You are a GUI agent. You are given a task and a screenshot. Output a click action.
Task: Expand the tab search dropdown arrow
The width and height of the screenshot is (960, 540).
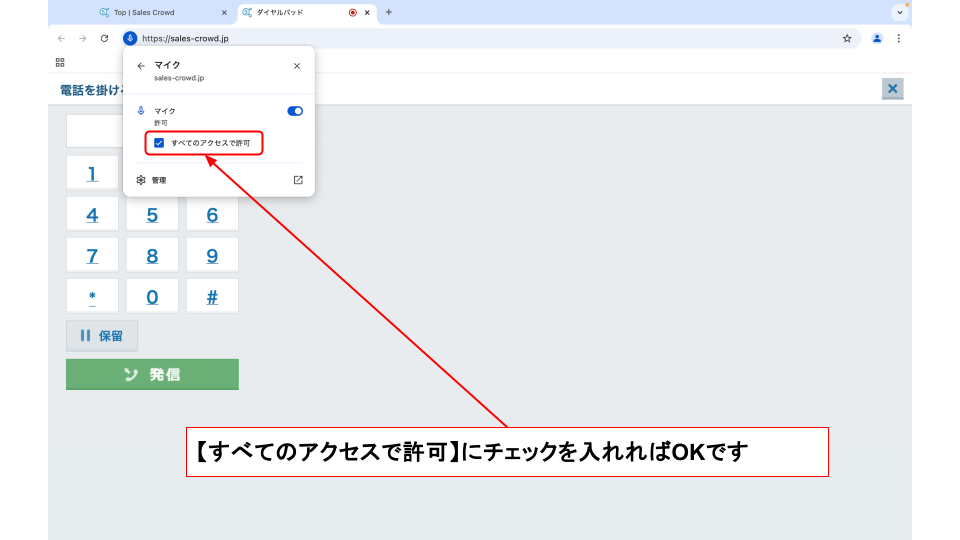(900, 12)
